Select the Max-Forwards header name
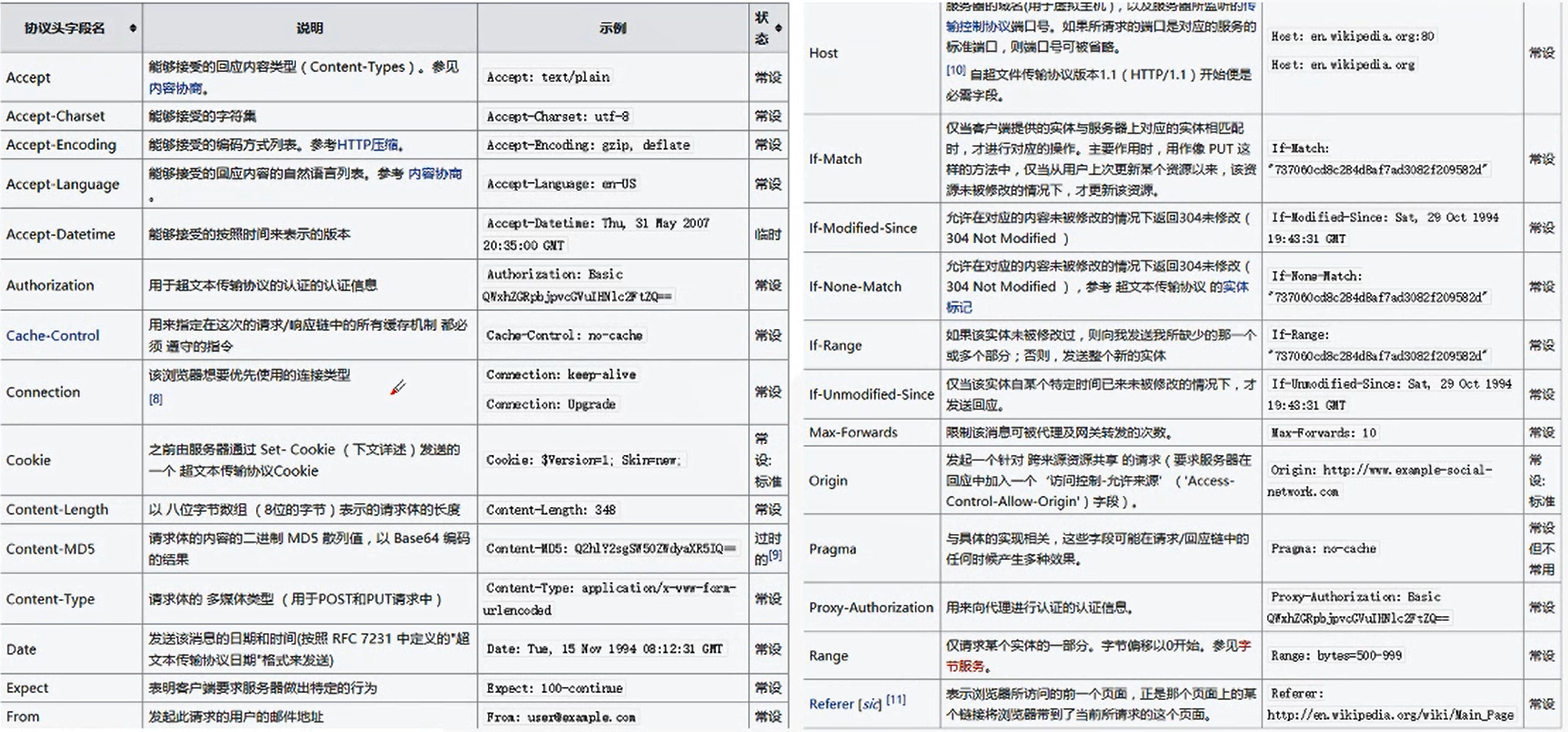Viewport: 1568px width, 732px height. point(853,432)
